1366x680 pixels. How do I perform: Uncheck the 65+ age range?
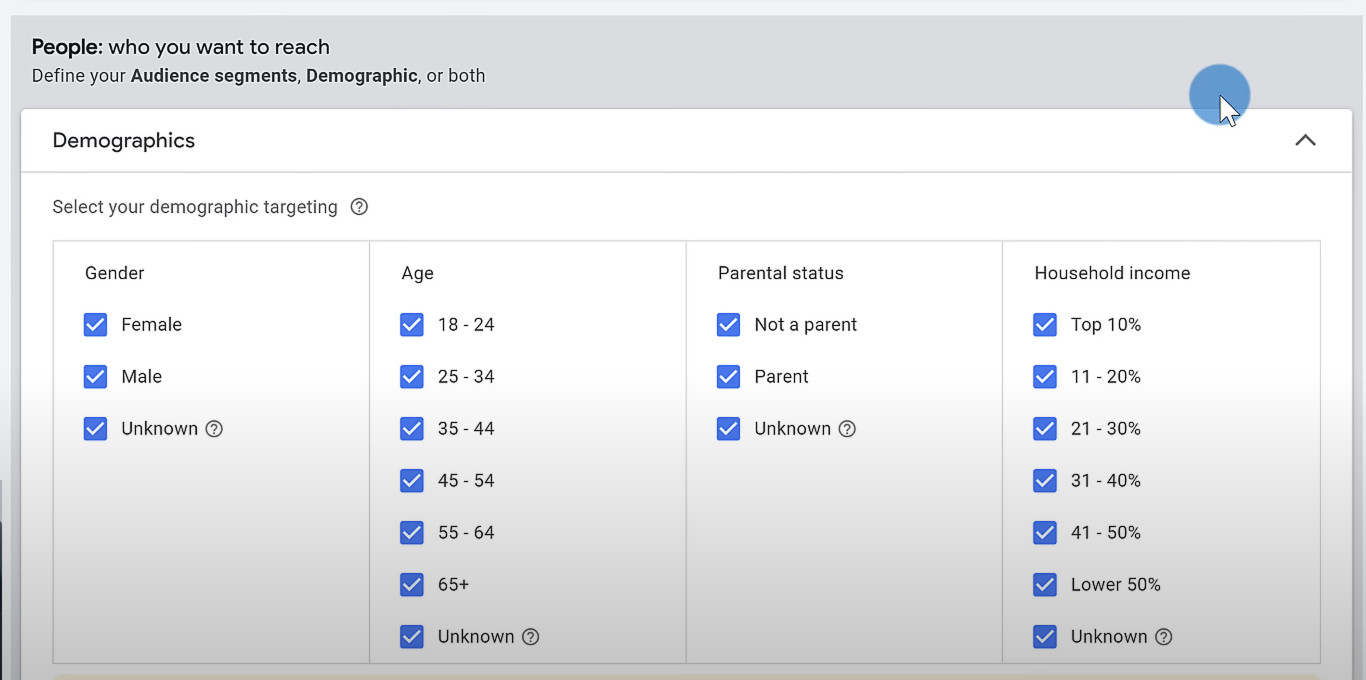pyautogui.click(x=412, y=584)
